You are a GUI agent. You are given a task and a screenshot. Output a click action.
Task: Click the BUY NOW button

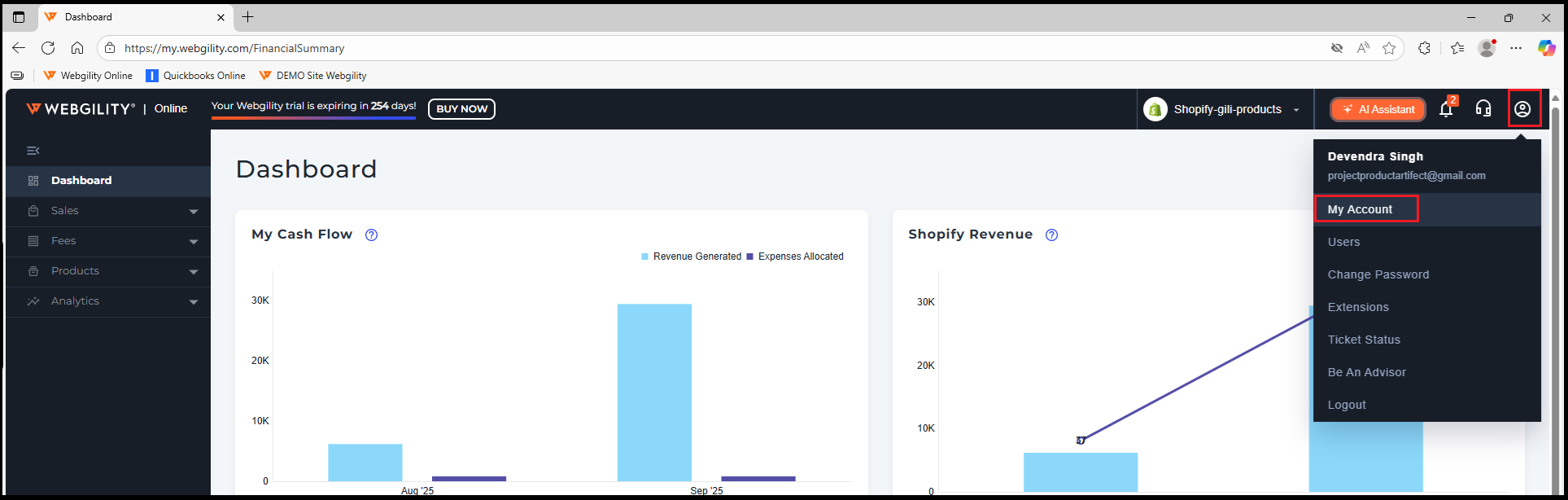pyautogui.click(x=461, y=109)
